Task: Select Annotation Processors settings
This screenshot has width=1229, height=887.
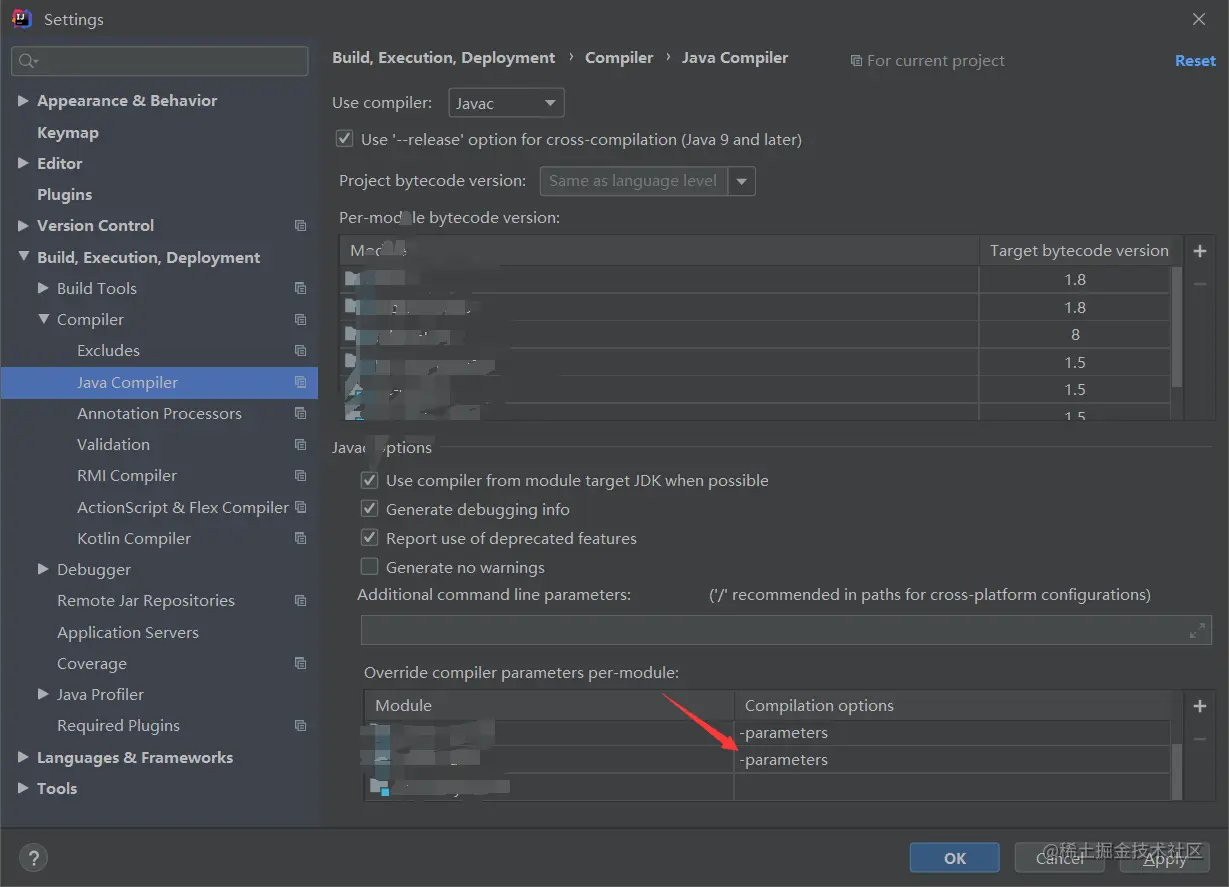Action: coord(159,413)
